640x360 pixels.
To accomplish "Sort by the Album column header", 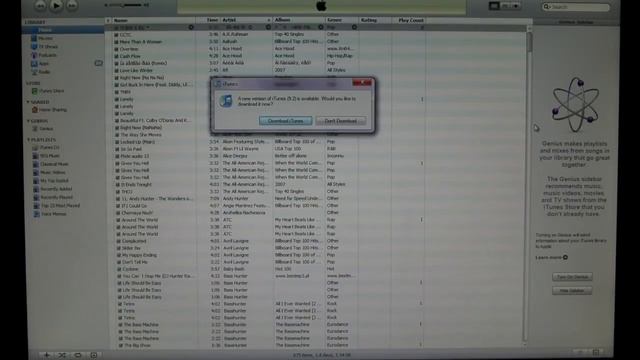I will 299,20.
